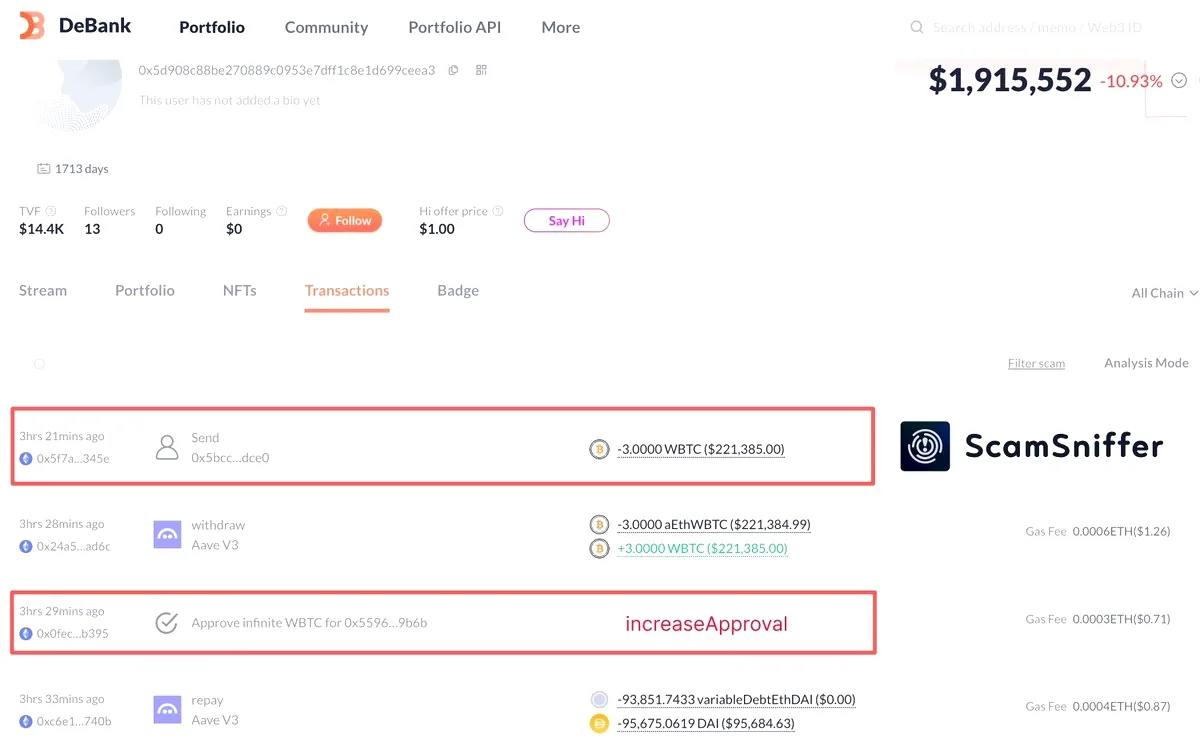Screen dimensions: 1200x738
Task: Click Followers count 13
Action: pos(92,229)
